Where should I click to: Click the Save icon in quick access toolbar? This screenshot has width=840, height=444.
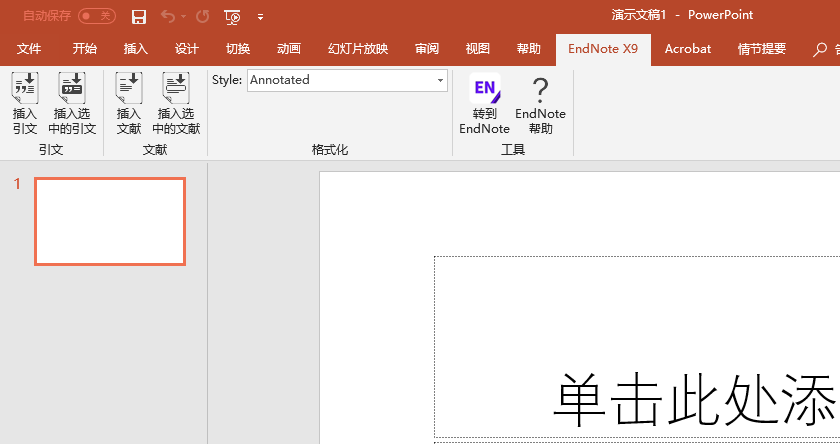point(139,17)
